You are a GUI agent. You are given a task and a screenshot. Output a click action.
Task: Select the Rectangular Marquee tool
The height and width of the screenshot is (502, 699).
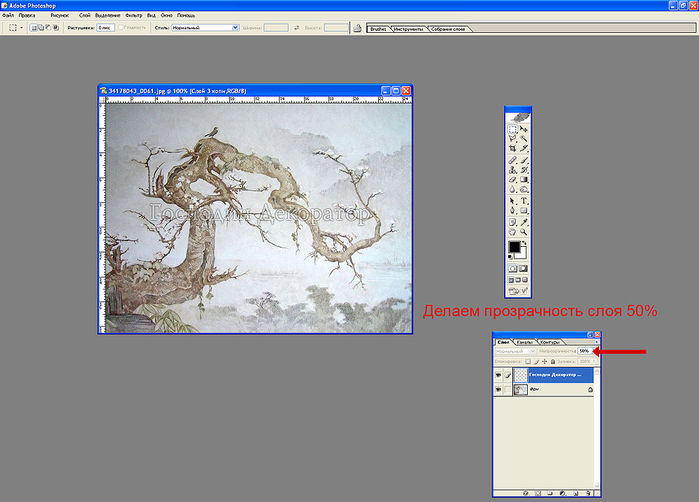(x=512, y=129)
